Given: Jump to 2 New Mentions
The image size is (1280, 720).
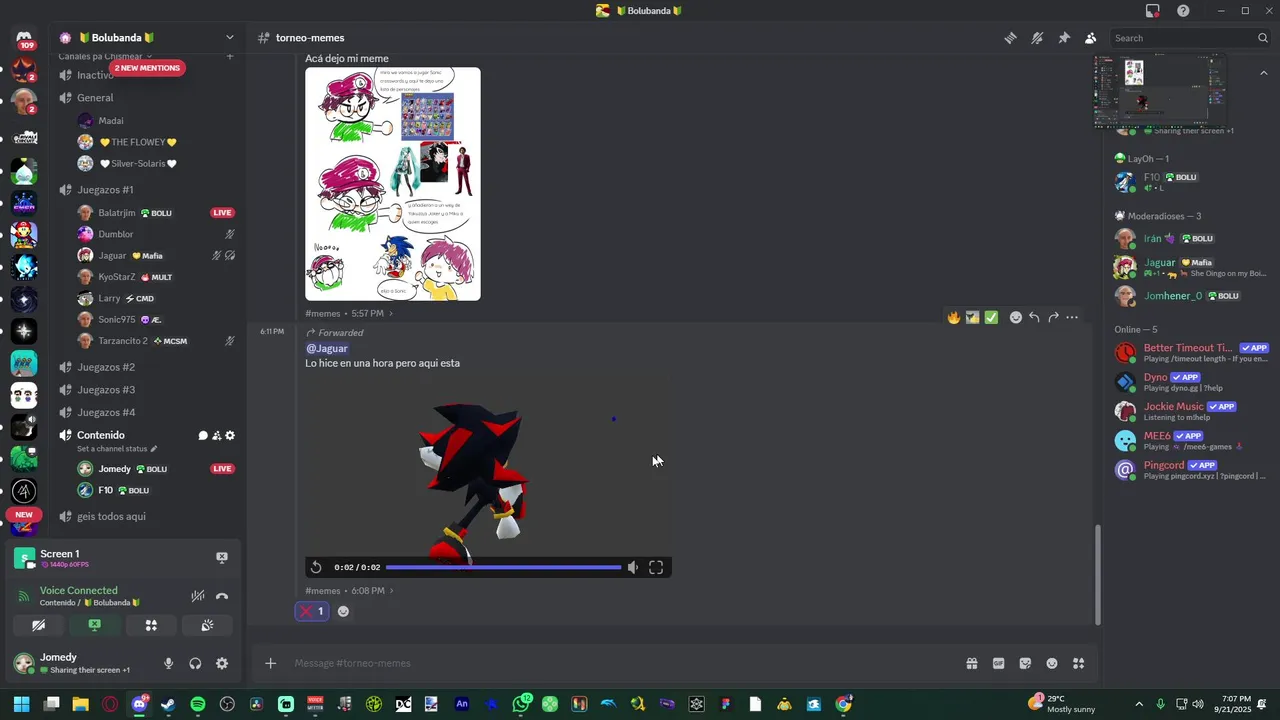Looking at the screenshot, I should tap(147, 68).
